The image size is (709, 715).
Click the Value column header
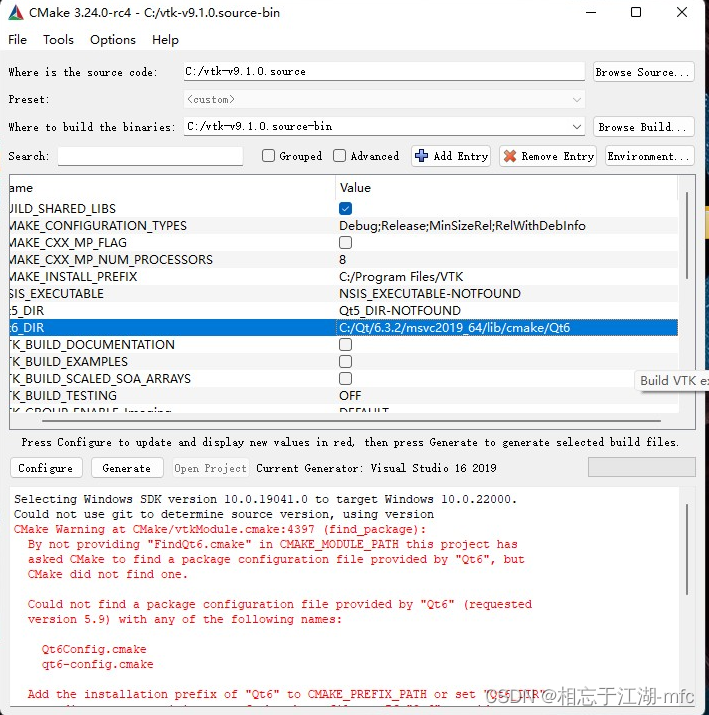point(355,188)
